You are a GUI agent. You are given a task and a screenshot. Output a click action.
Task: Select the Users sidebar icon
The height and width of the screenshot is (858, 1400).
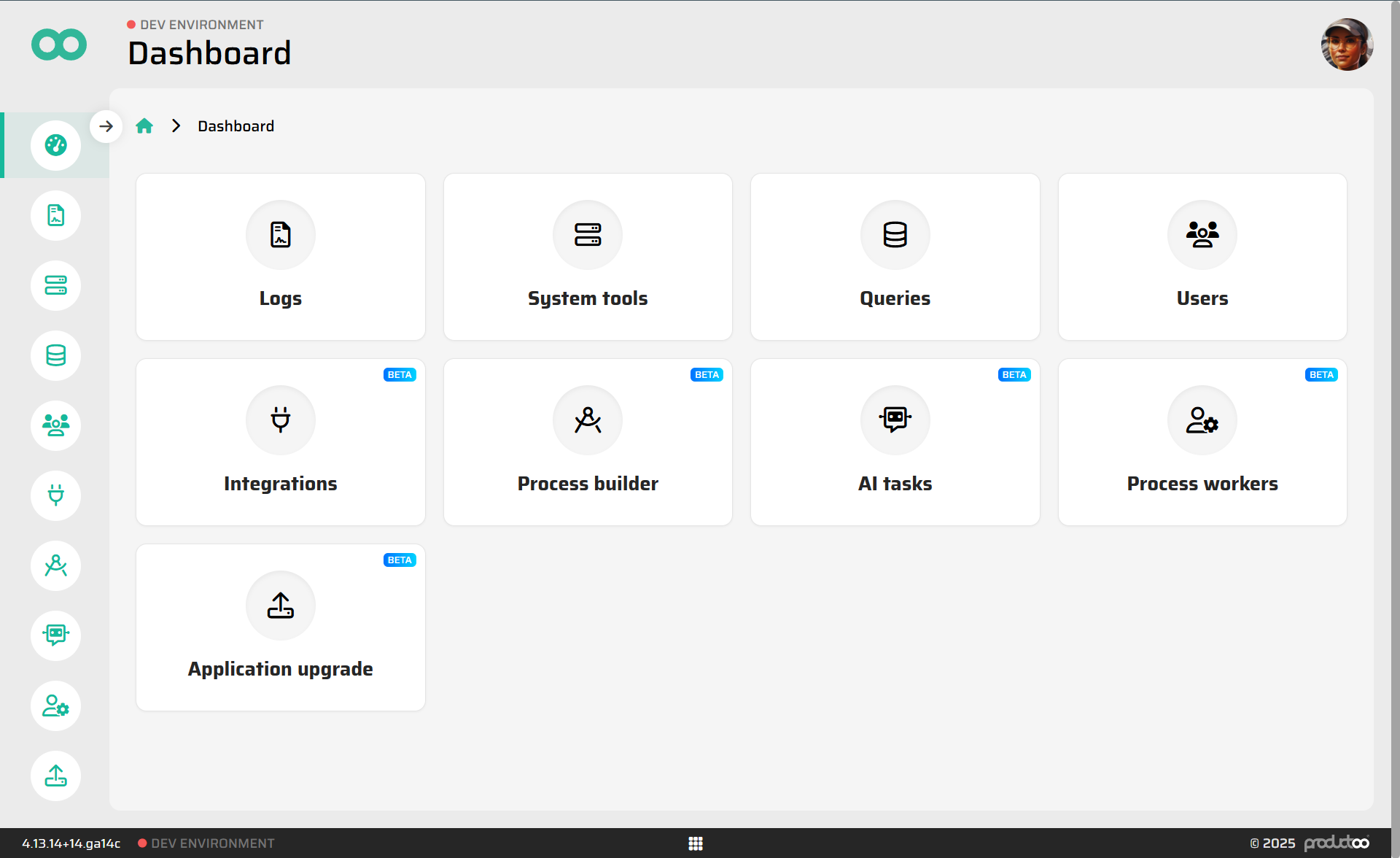55,425
